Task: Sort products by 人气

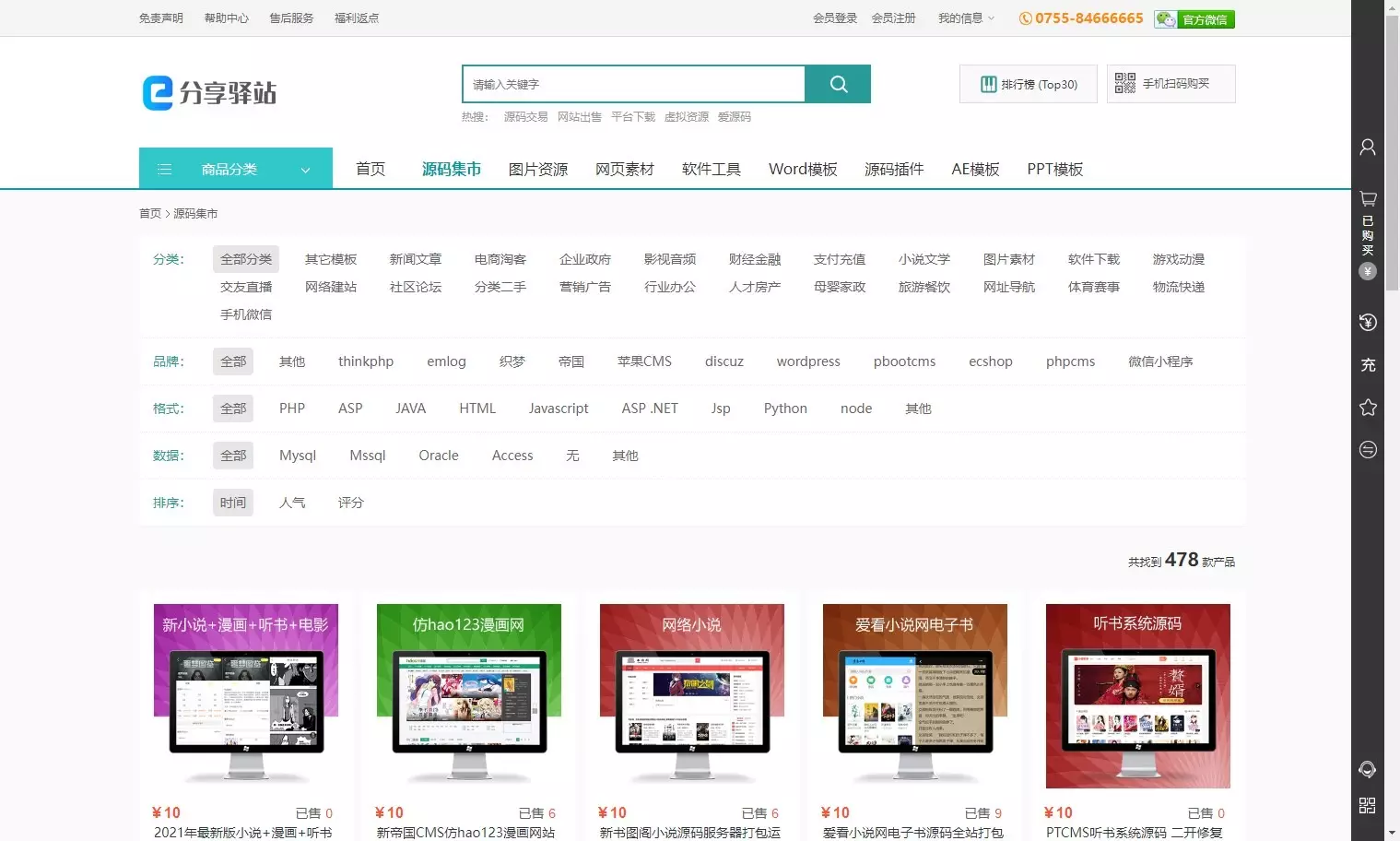Action: click(292, 503)
